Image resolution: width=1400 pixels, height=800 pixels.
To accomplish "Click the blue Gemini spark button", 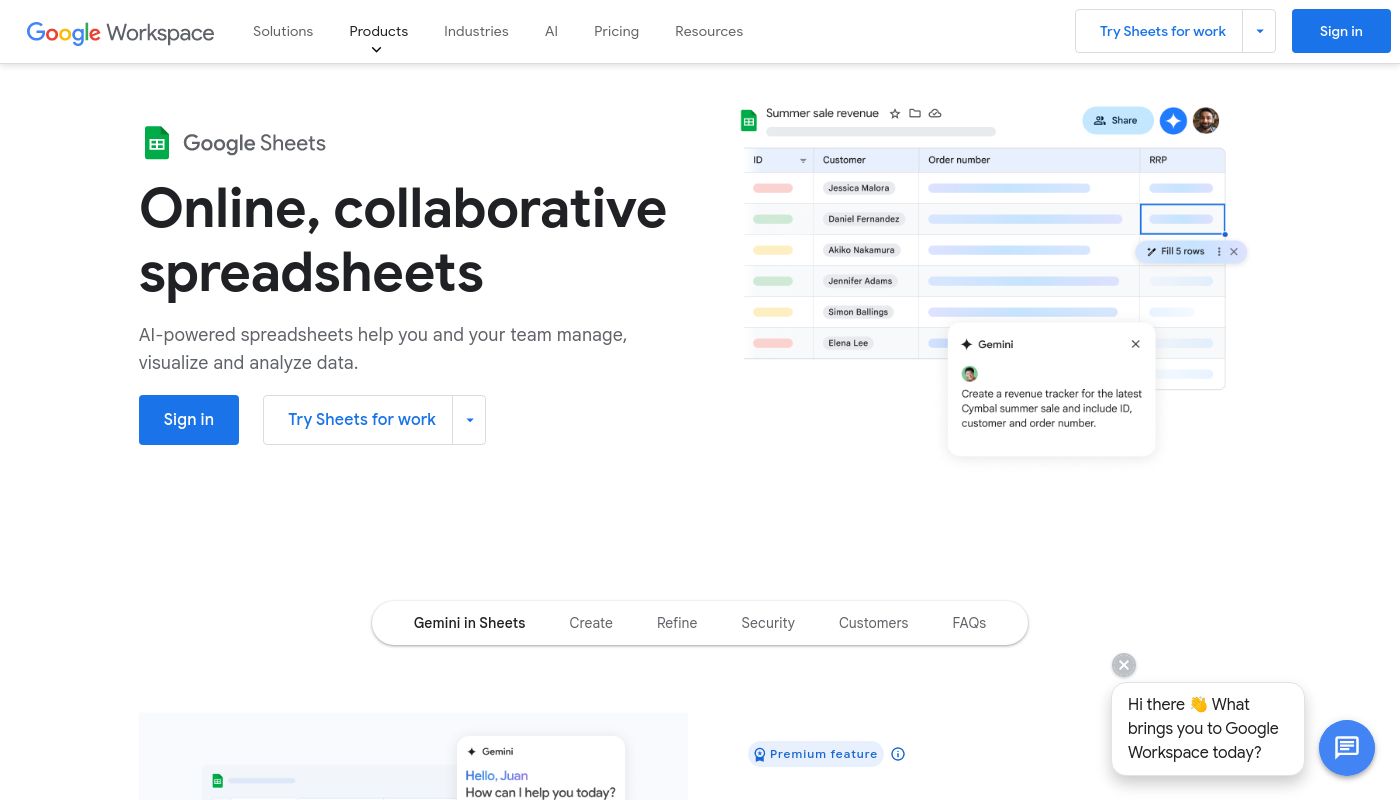I will (1173, 121).
